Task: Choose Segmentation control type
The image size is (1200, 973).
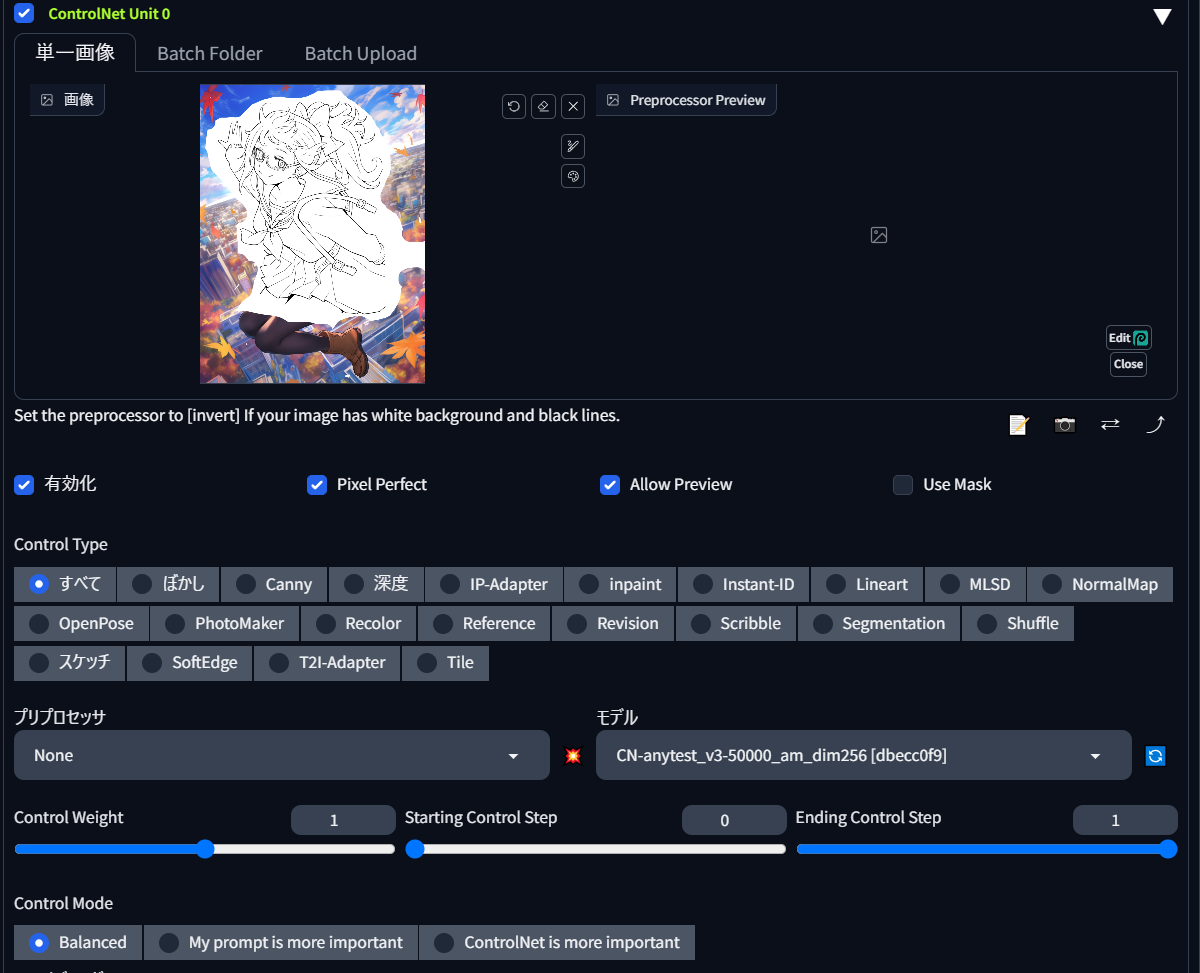Action: pyautogui.click(x=878, y=623)
